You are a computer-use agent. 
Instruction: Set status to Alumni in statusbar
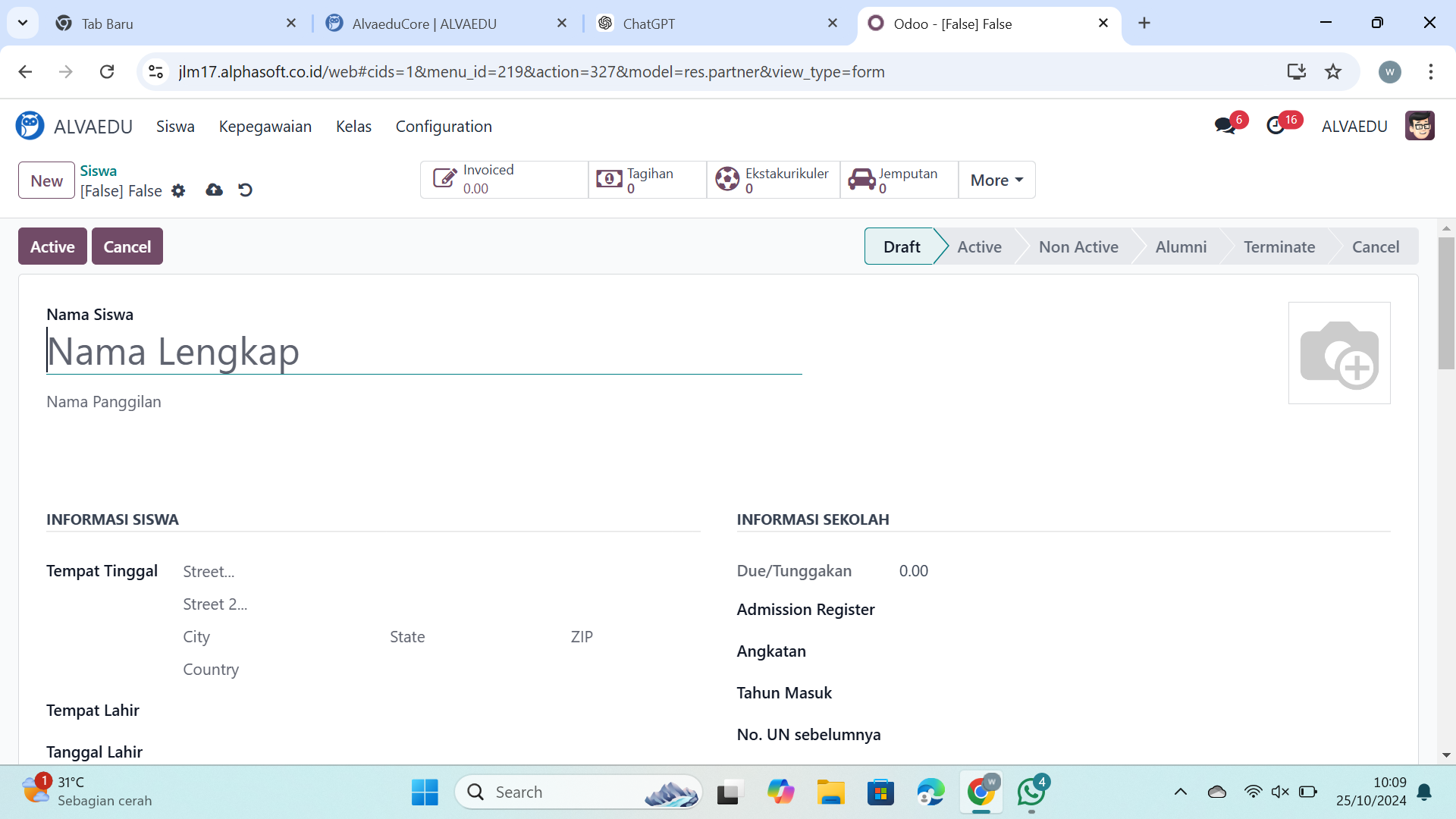tap(1181, 246)
